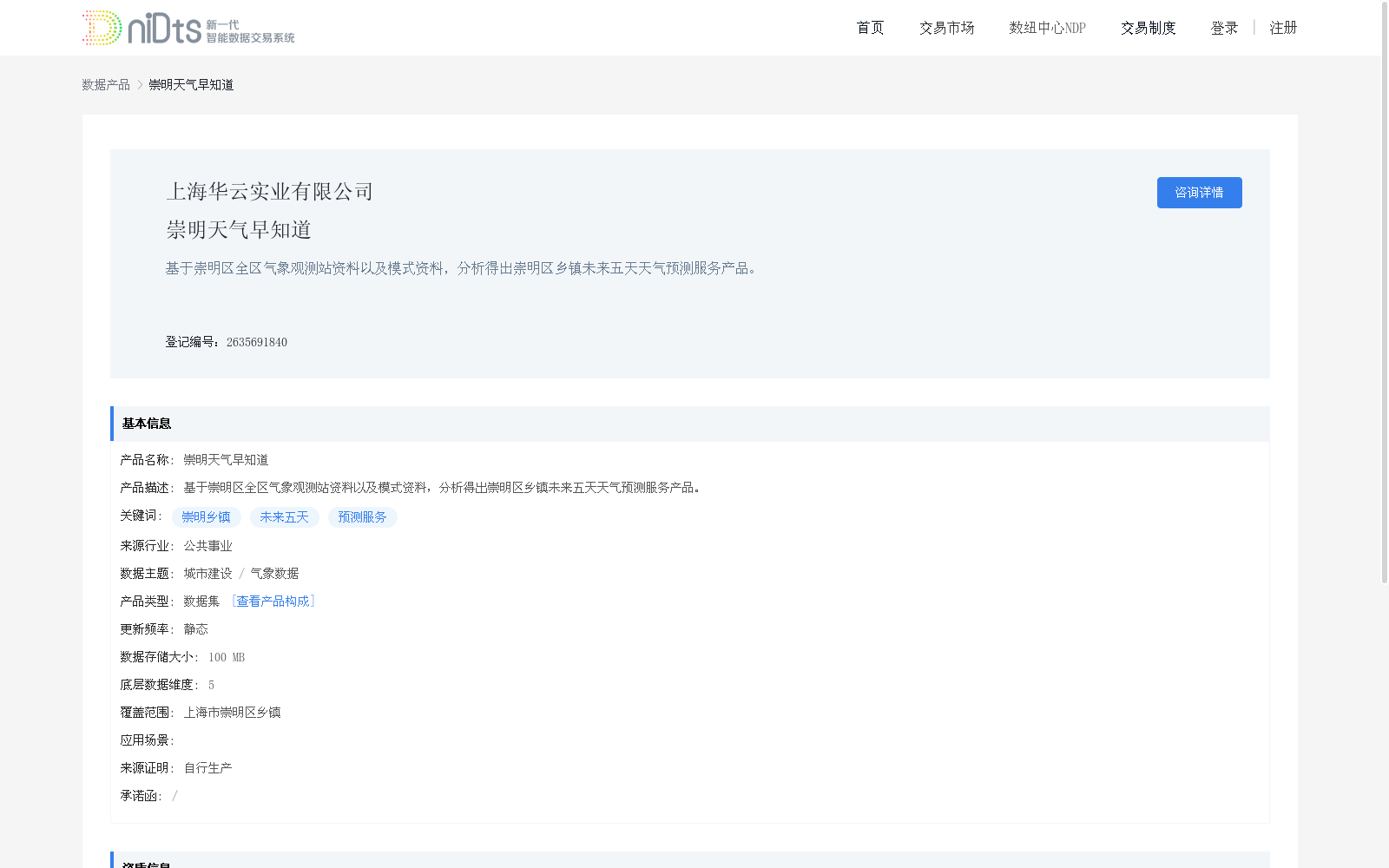
Task: Click the registration number 2635691840
Action: [257, 342]
